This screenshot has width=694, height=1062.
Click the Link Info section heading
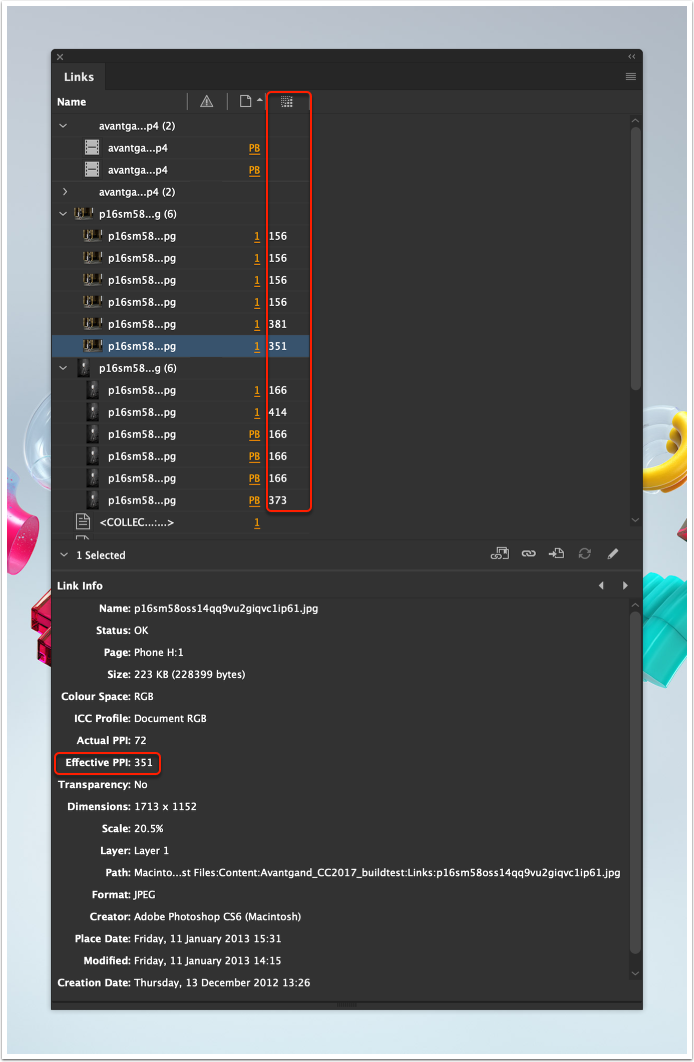tap(80, 586)
